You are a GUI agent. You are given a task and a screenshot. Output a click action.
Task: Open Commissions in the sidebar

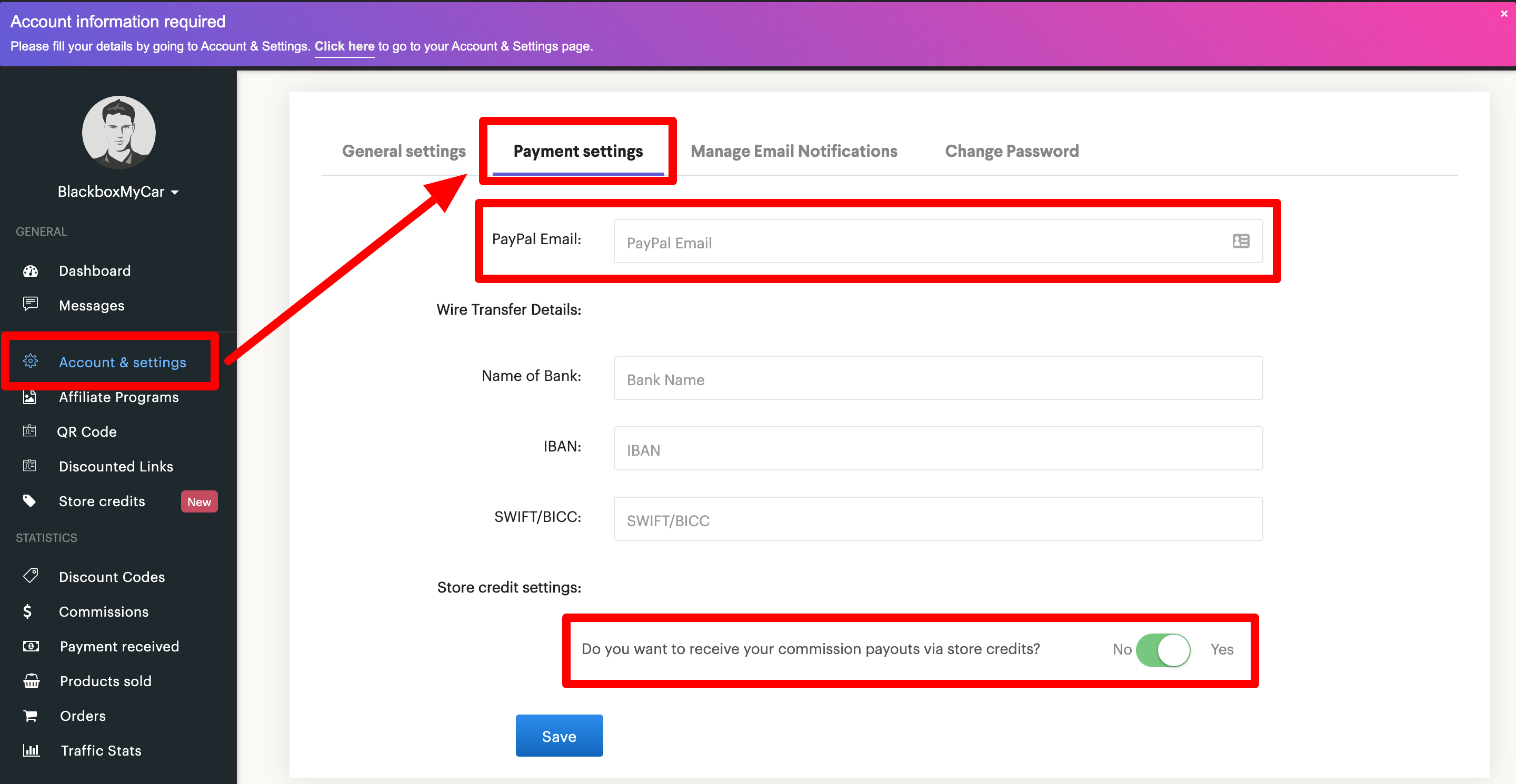pyautogui.click(x=104, y=611)
